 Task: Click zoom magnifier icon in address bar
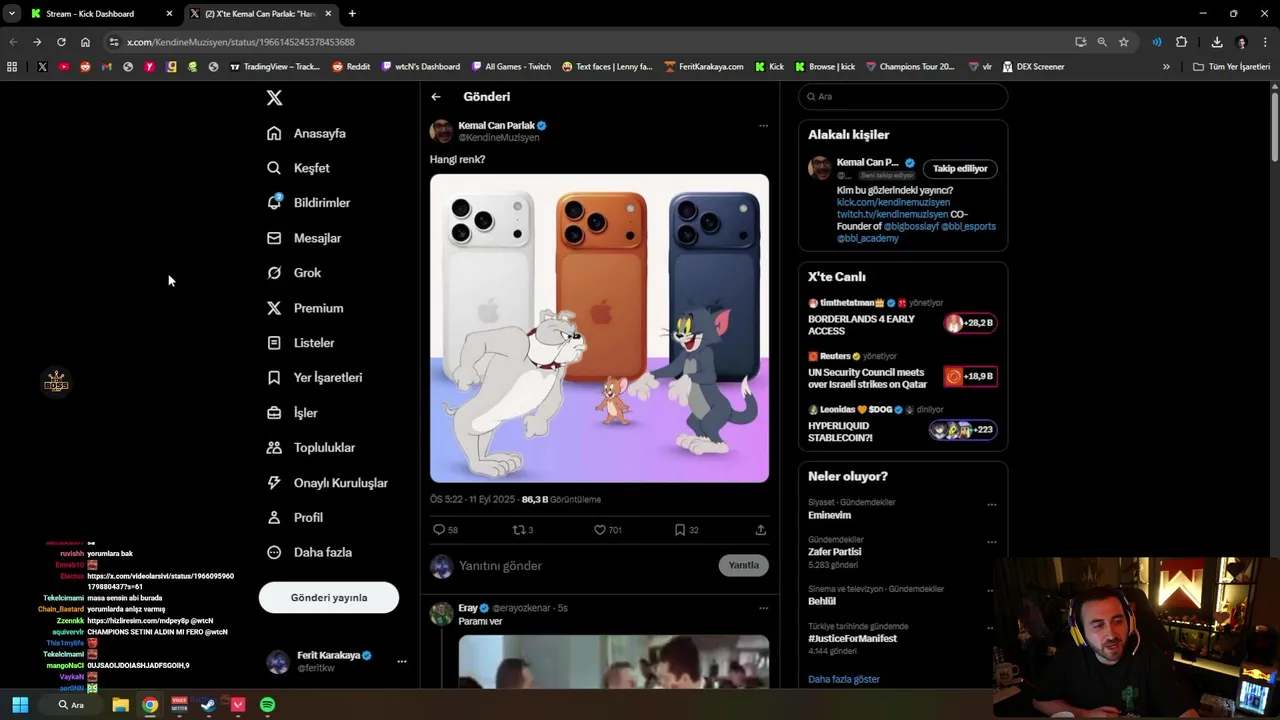[1102, 42]
